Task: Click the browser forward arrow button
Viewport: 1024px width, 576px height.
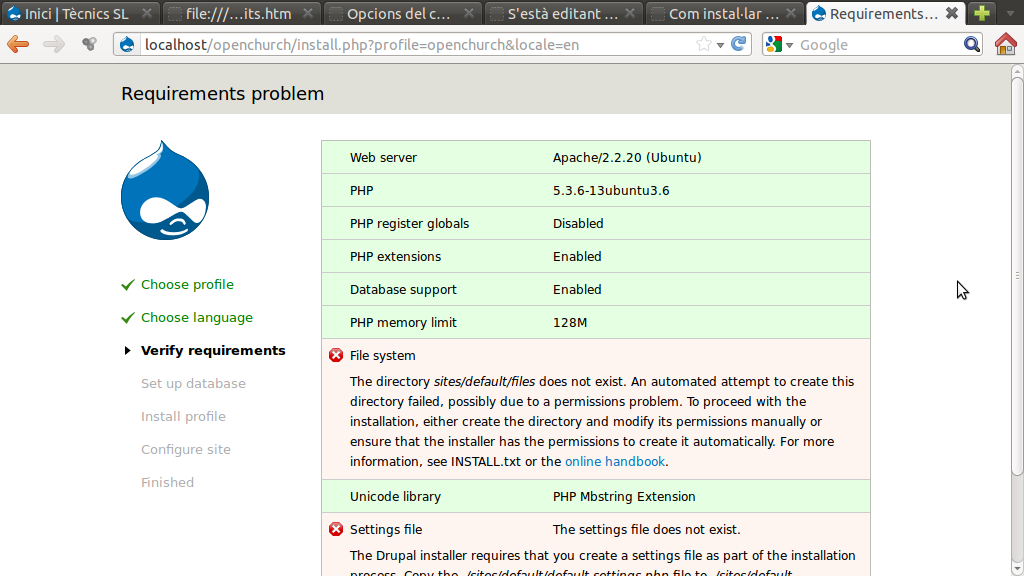Action: click(53, 44)
